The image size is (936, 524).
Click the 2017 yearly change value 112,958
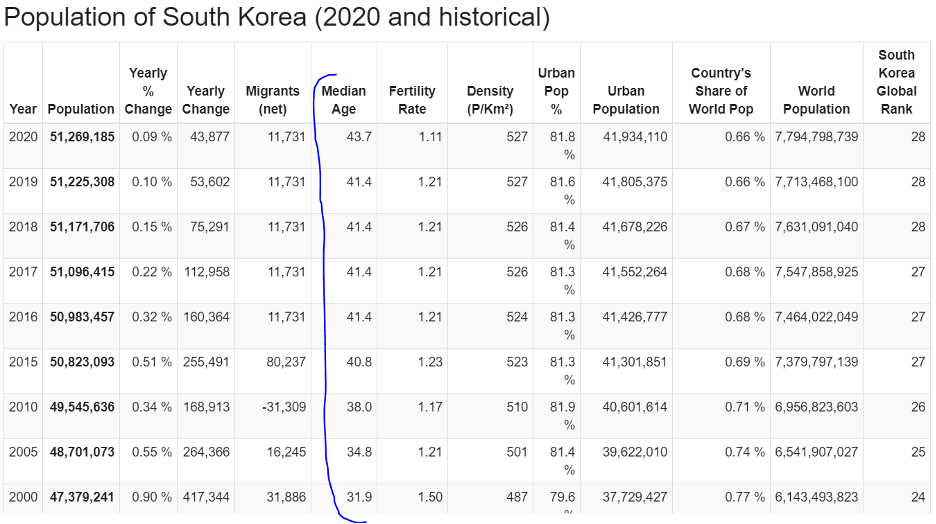pyautogui.click(x=207, y=272)
